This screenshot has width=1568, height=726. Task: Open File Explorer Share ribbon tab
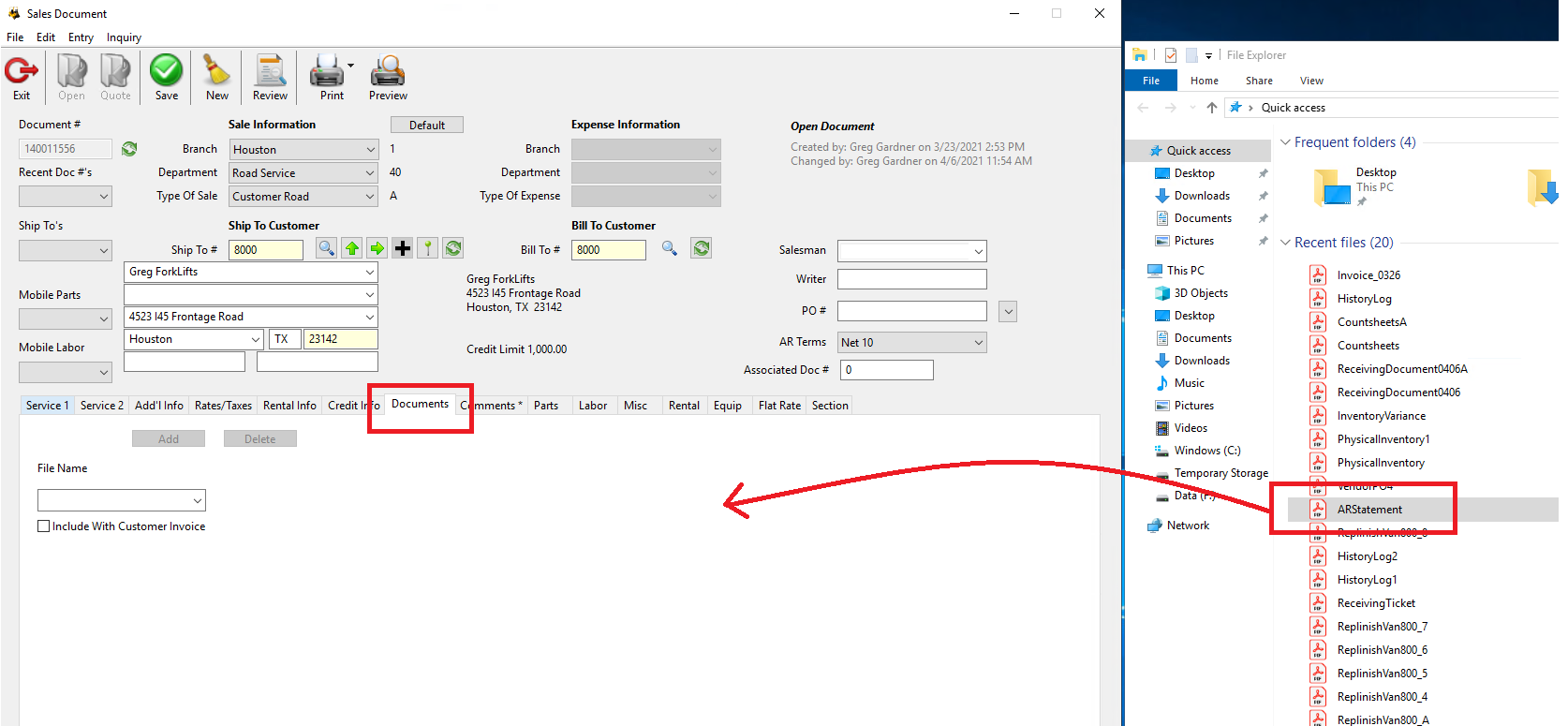point(1259,81)
